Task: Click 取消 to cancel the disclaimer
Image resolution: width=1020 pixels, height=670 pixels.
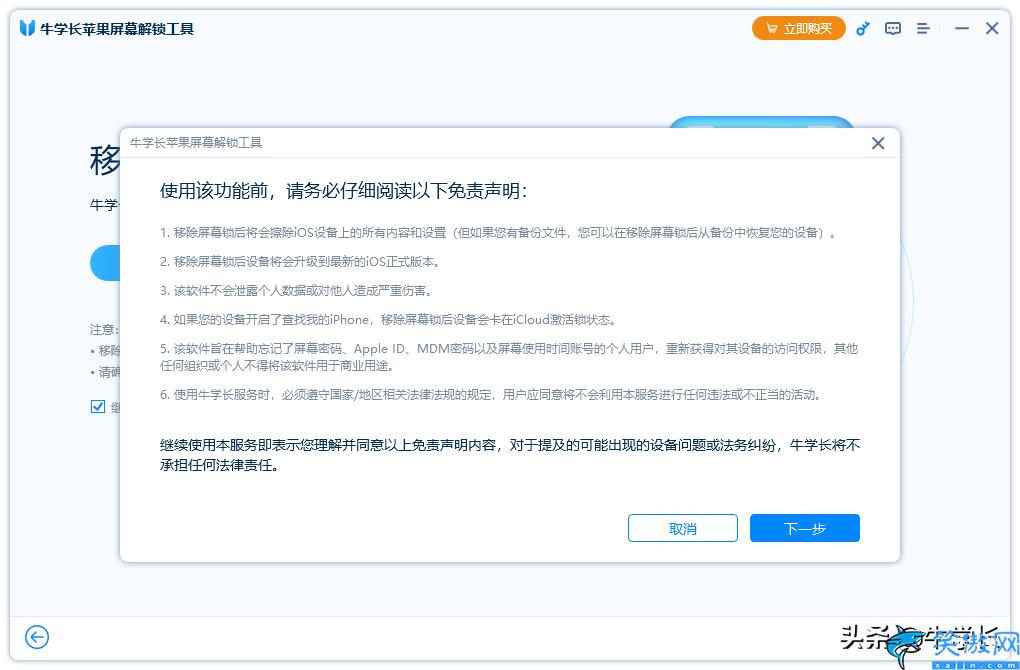Action: tap(682, 528)
